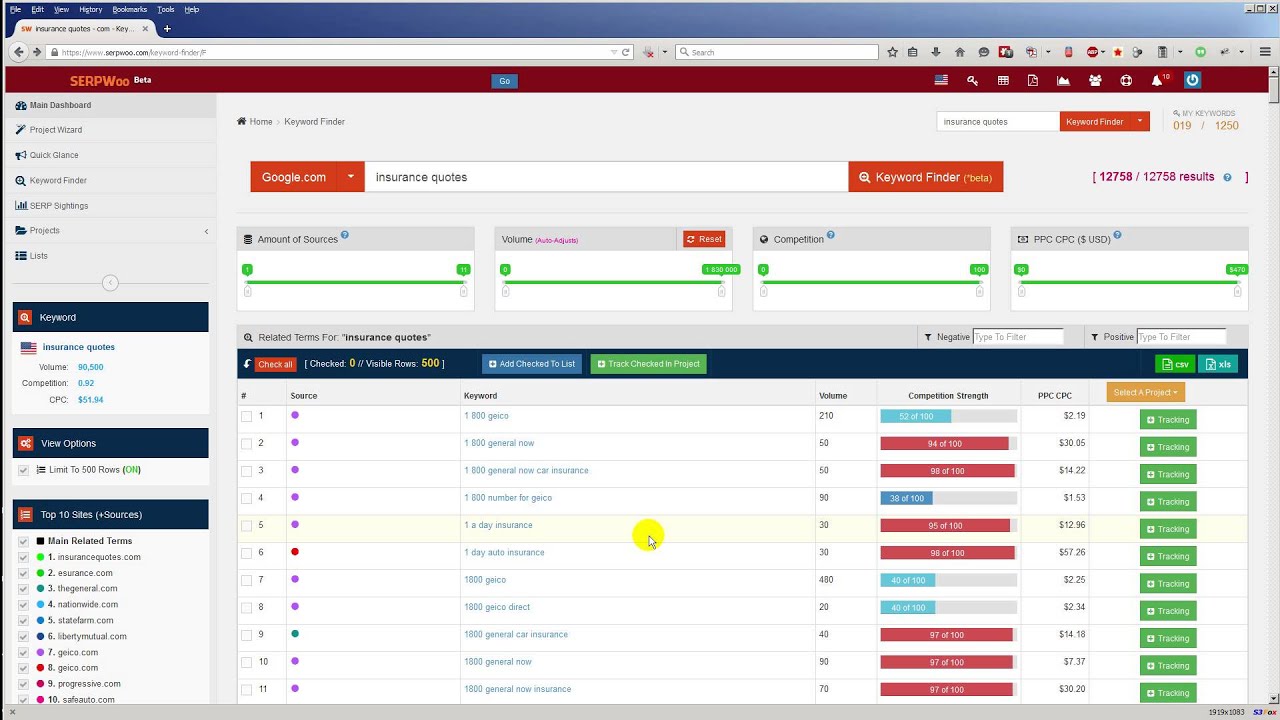Click the Amount of Sources slider track
Screen dimensions: 1280x720
(x=355, y=283)
